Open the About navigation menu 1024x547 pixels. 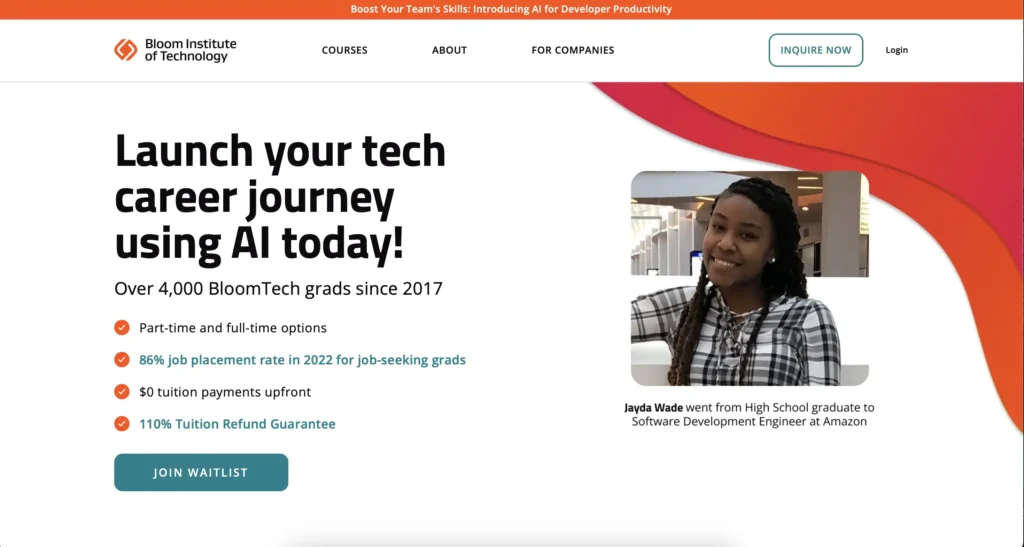coord(449,50)
